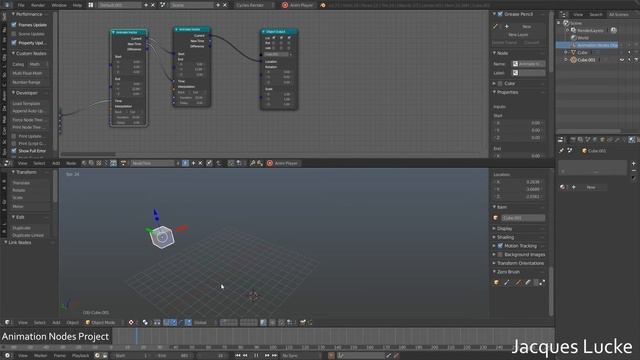Toggle the Scene Update checkbox

[x=14, y=34]
